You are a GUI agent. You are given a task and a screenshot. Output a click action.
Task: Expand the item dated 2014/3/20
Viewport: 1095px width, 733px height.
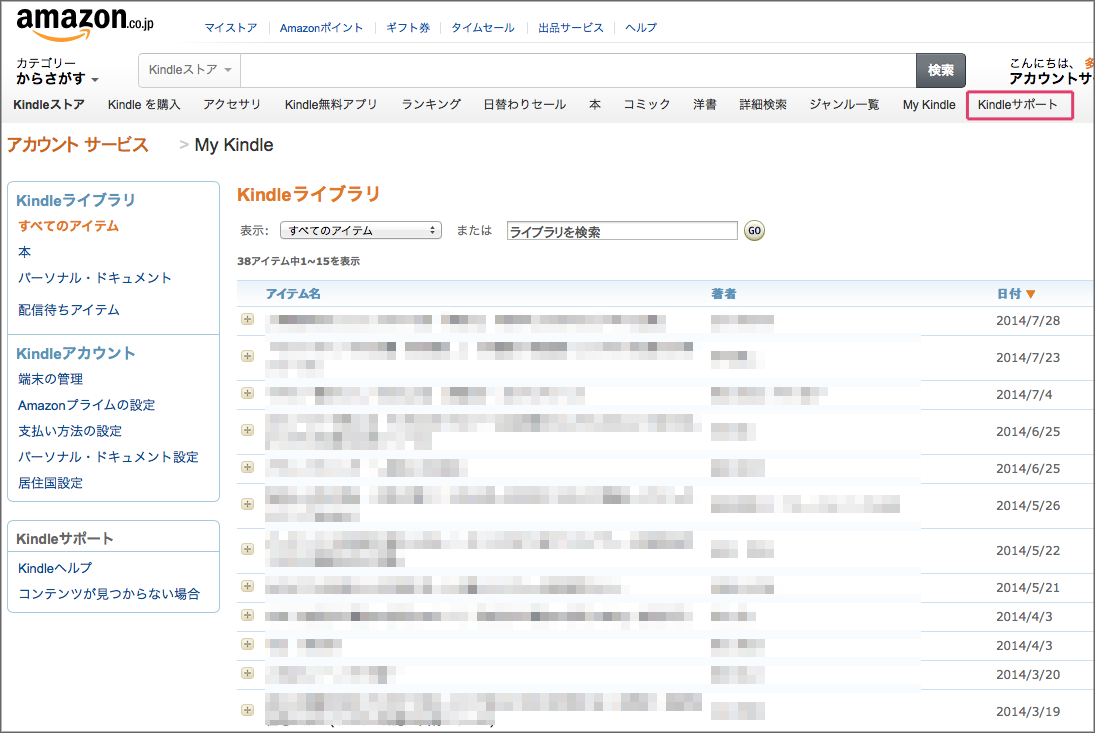click(x=247, y=673)
